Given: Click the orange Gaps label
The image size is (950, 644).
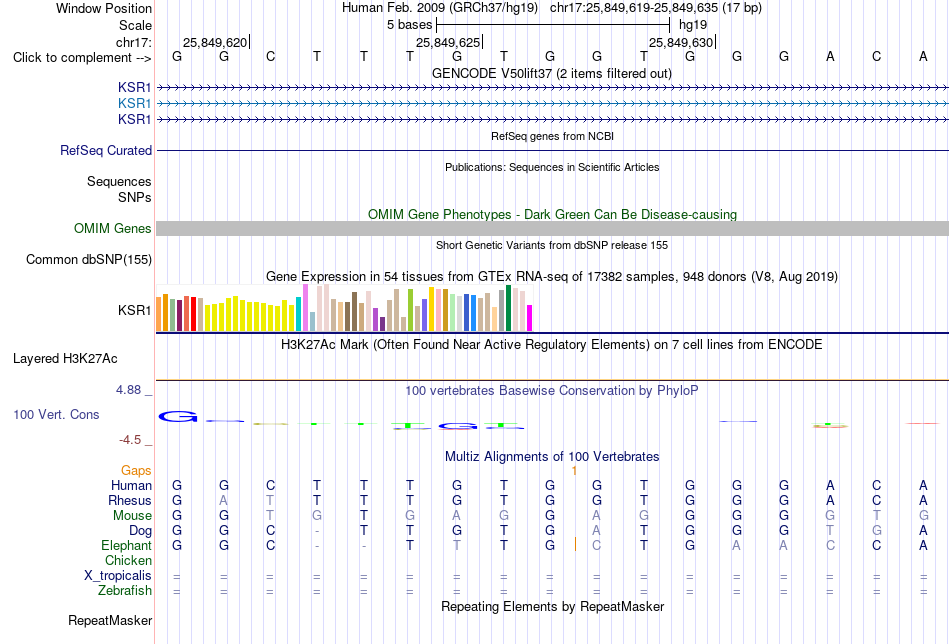Looking at the screenshot, I should pyautogui.click(x=136, y=471).
